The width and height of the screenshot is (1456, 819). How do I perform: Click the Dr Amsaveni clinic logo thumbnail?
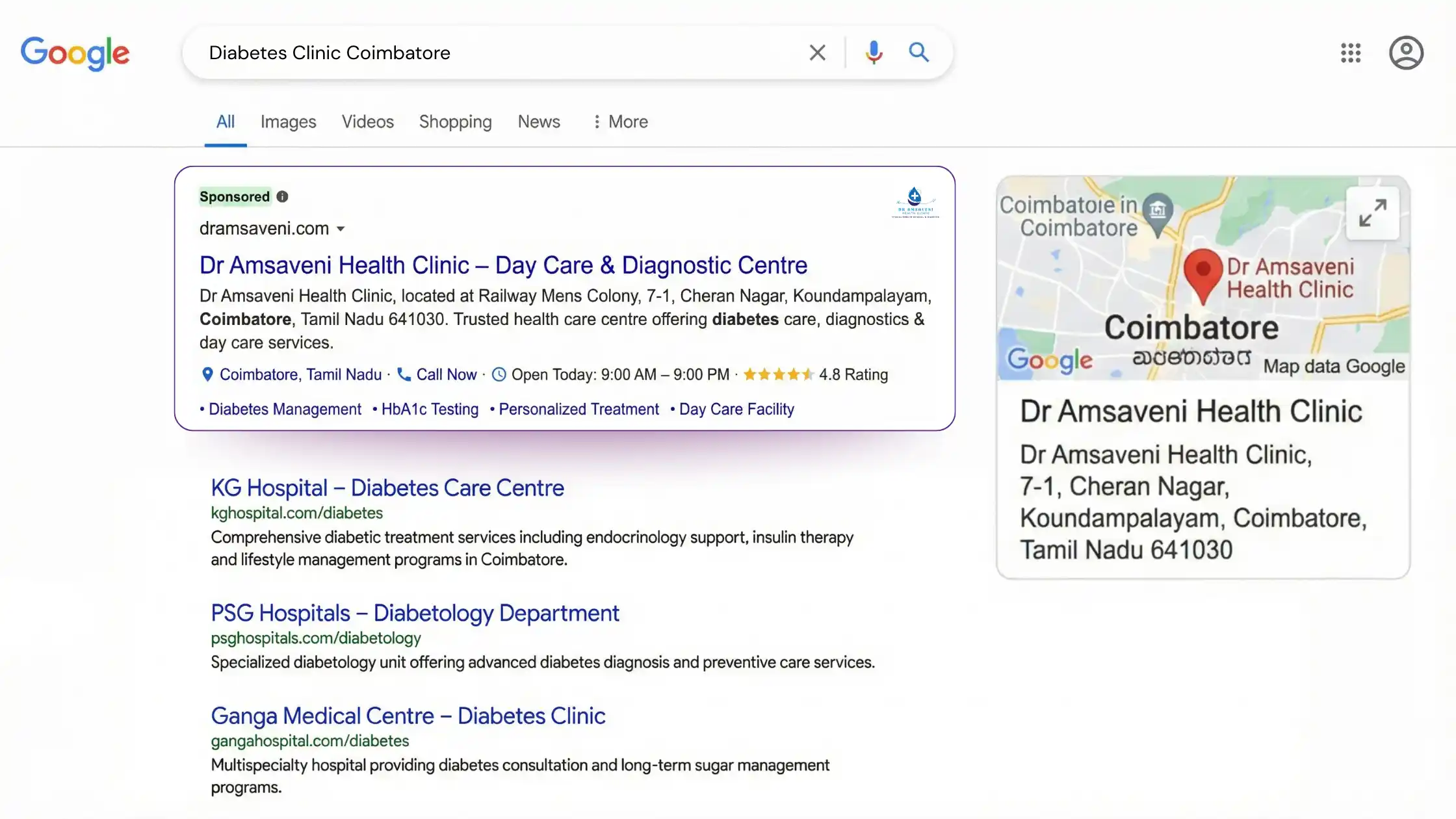click(x=915, y=203)
